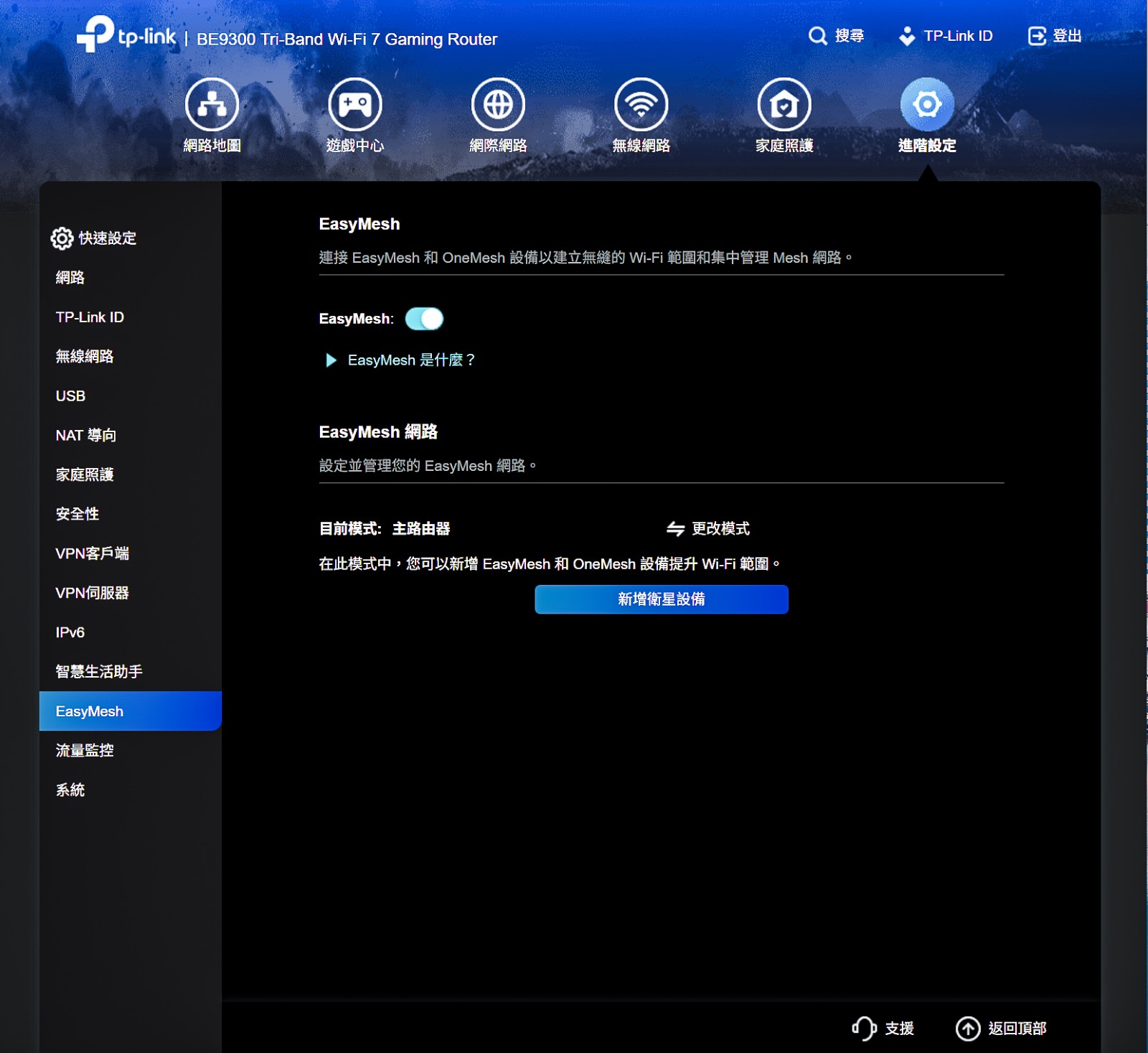Click the 支援 label in footer
The image size is (1148, 1053).
(x=899, y=1029)
